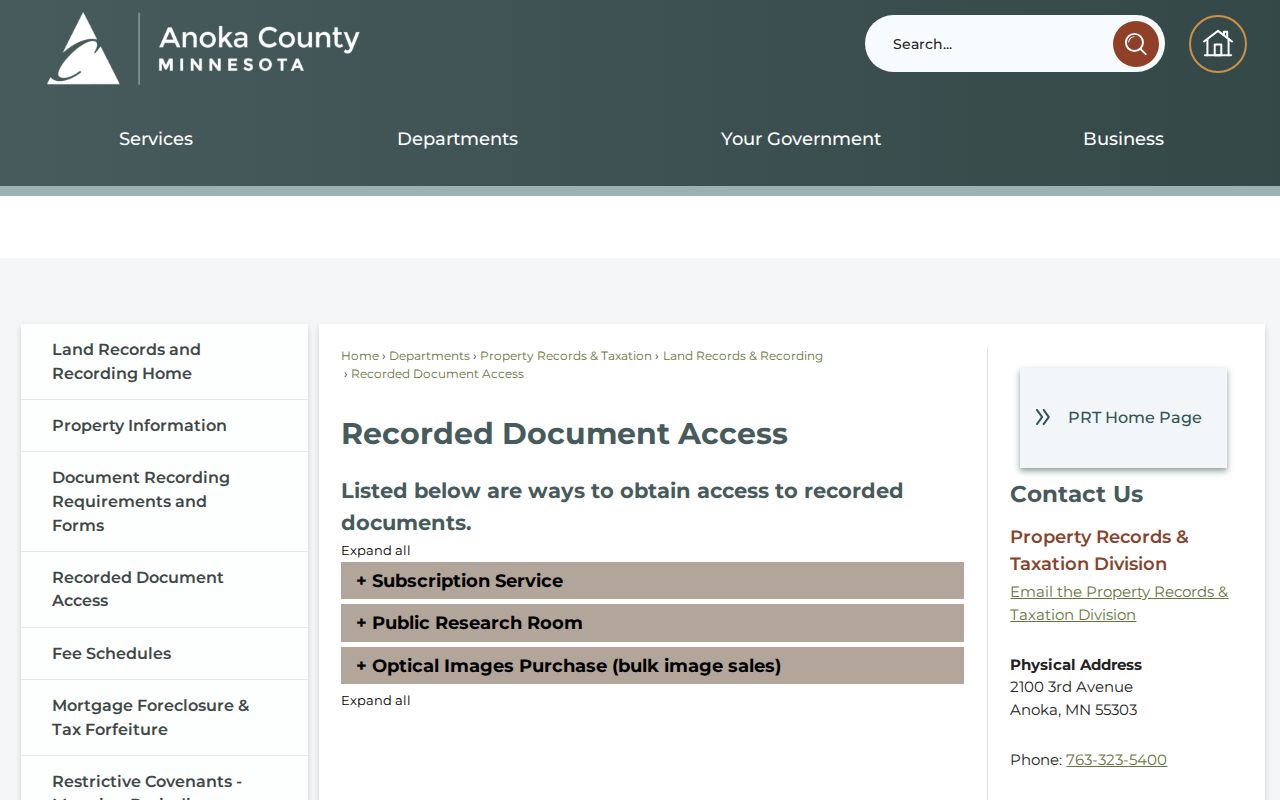
Task: Click the double chevron beside PRT Home Page
Action: pyautogui.click(x=1043, y=417)
